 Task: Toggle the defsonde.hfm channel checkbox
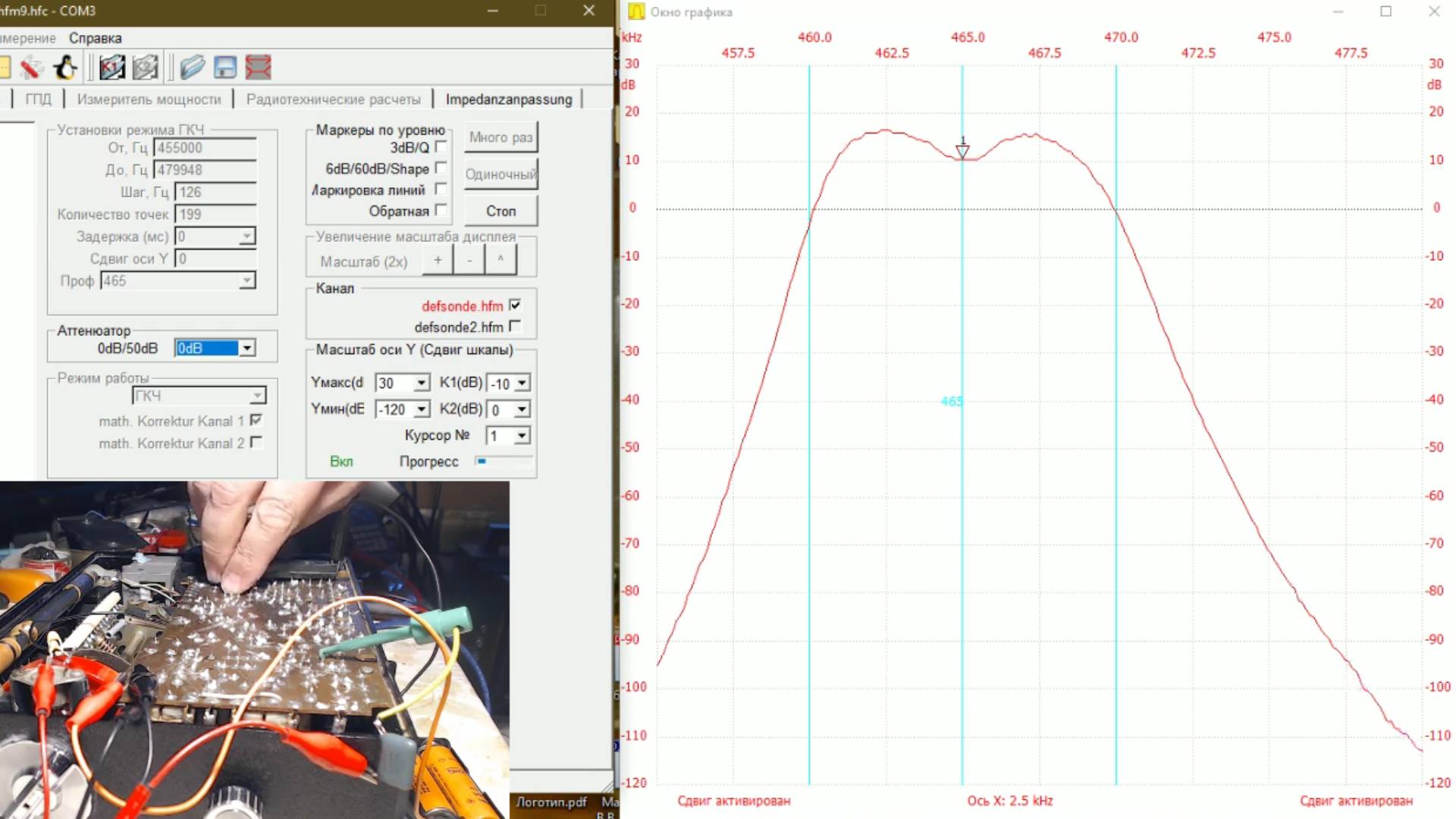515,306
